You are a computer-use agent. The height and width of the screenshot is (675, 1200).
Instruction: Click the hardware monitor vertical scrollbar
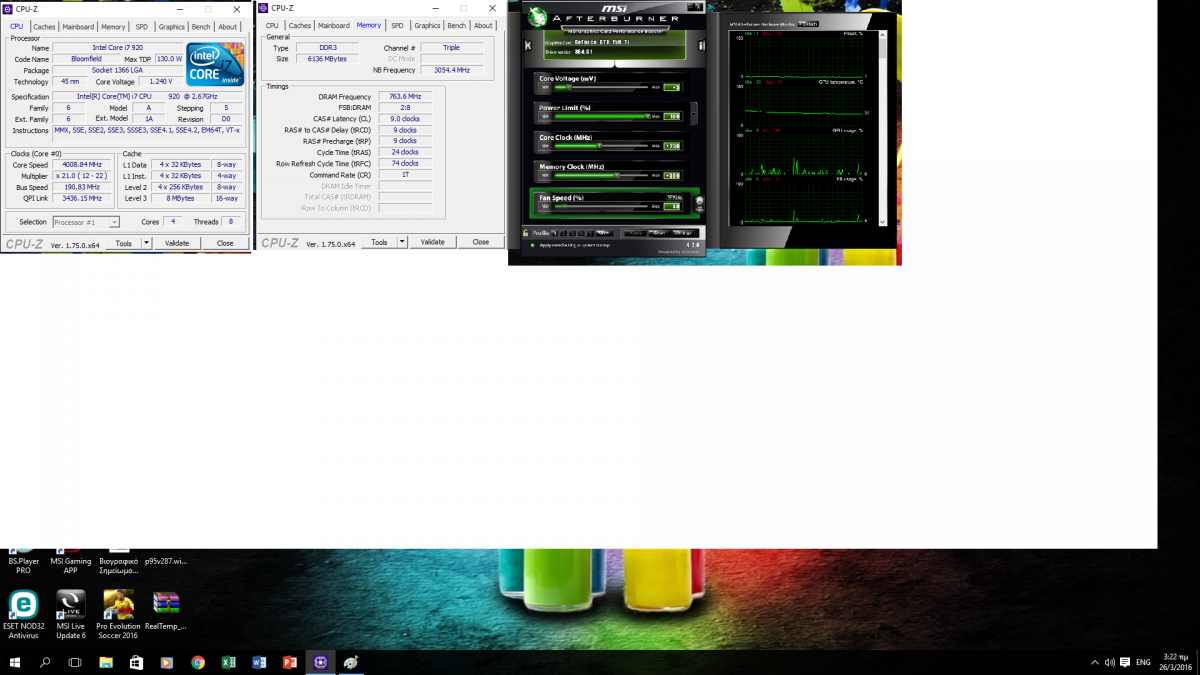click(881, 128)
